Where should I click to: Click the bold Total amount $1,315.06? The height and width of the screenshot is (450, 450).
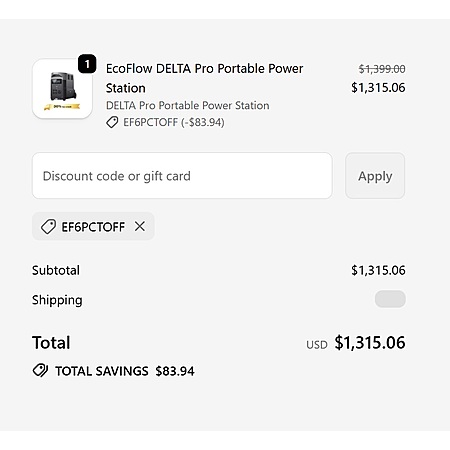[370, 343]
